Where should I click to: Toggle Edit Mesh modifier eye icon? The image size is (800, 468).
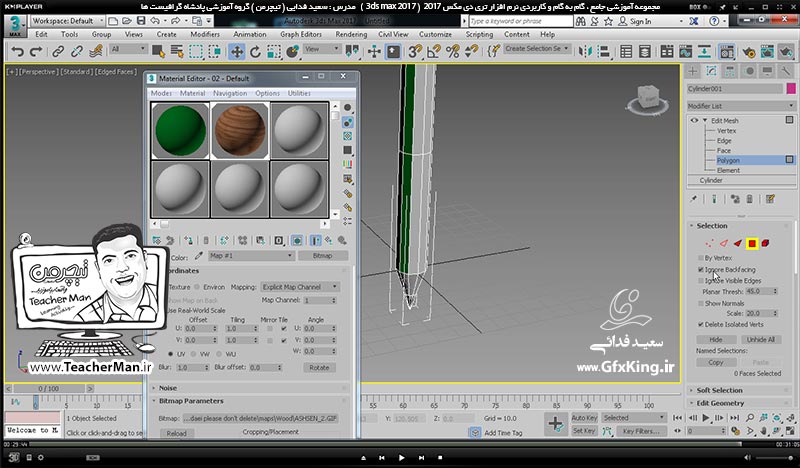click(694, 121)
